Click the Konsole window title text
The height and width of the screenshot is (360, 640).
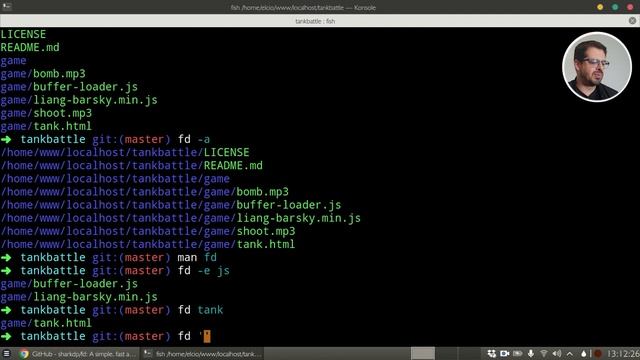pos(303,7)
